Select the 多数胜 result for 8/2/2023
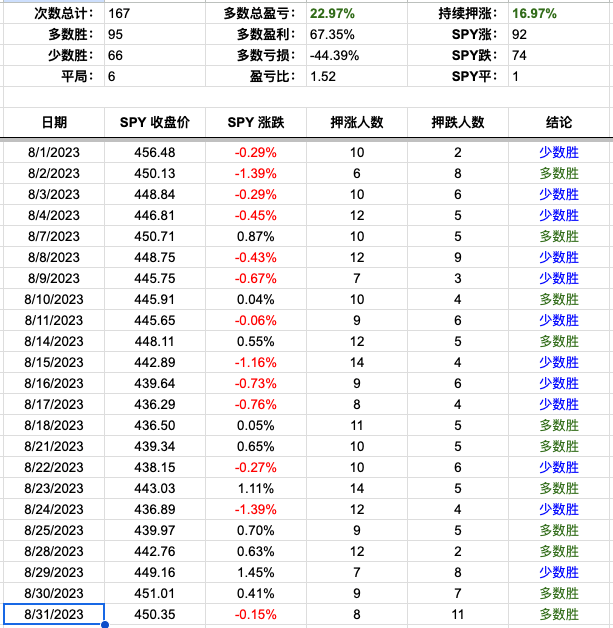Viewport: 613px width, 628px height. (x=559, y=173)
